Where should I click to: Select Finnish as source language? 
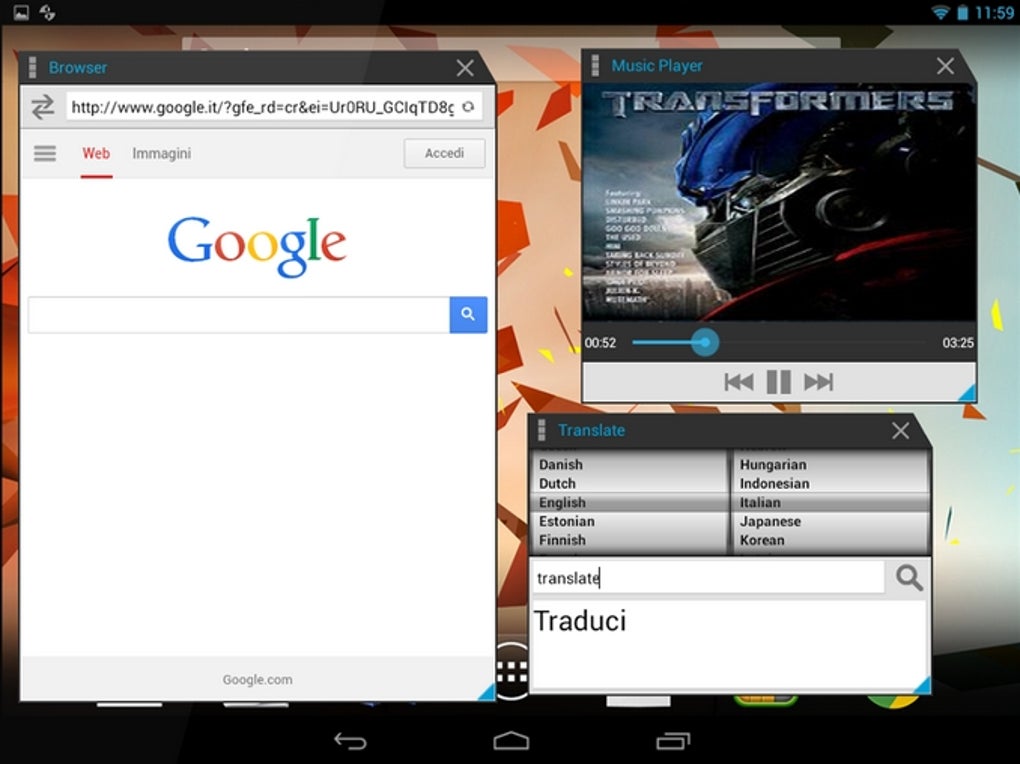[x=562, y=540]
